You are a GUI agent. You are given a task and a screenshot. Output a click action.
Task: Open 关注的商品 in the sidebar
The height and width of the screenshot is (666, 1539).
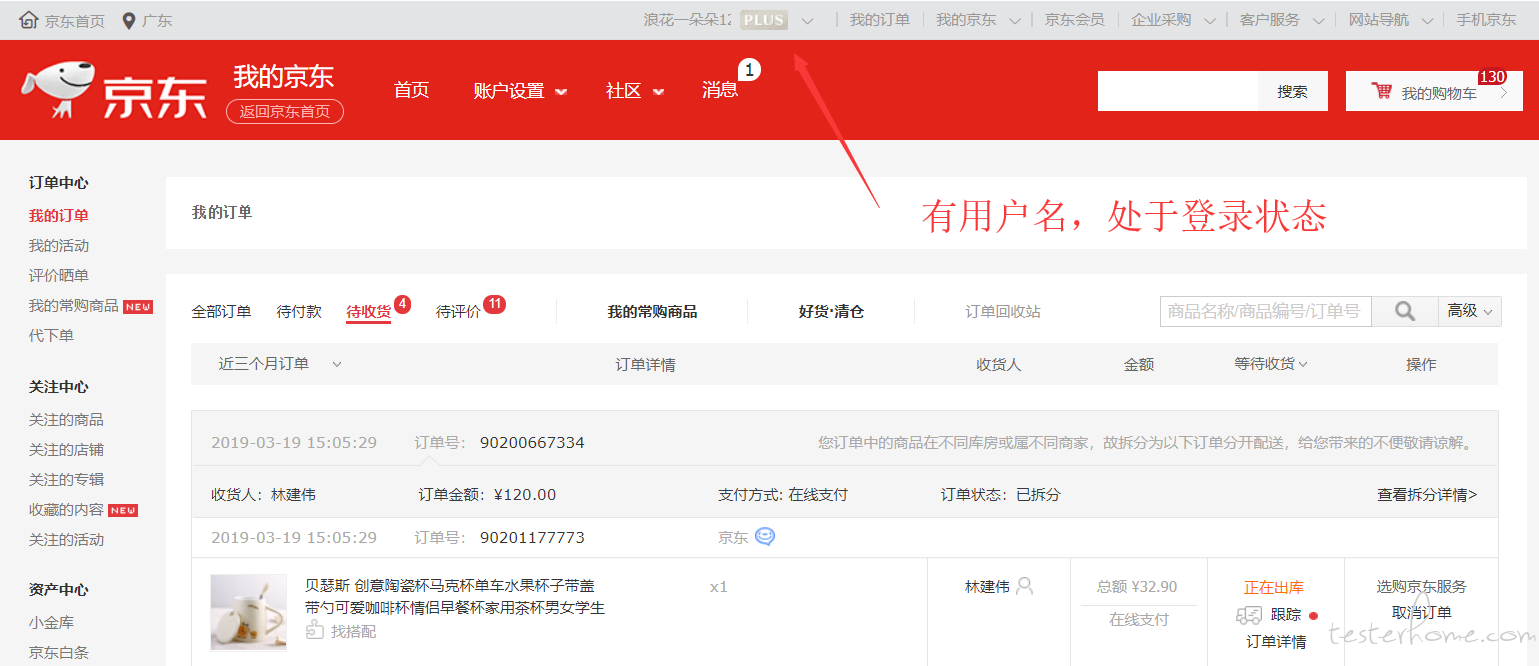(x=66, y=419)
